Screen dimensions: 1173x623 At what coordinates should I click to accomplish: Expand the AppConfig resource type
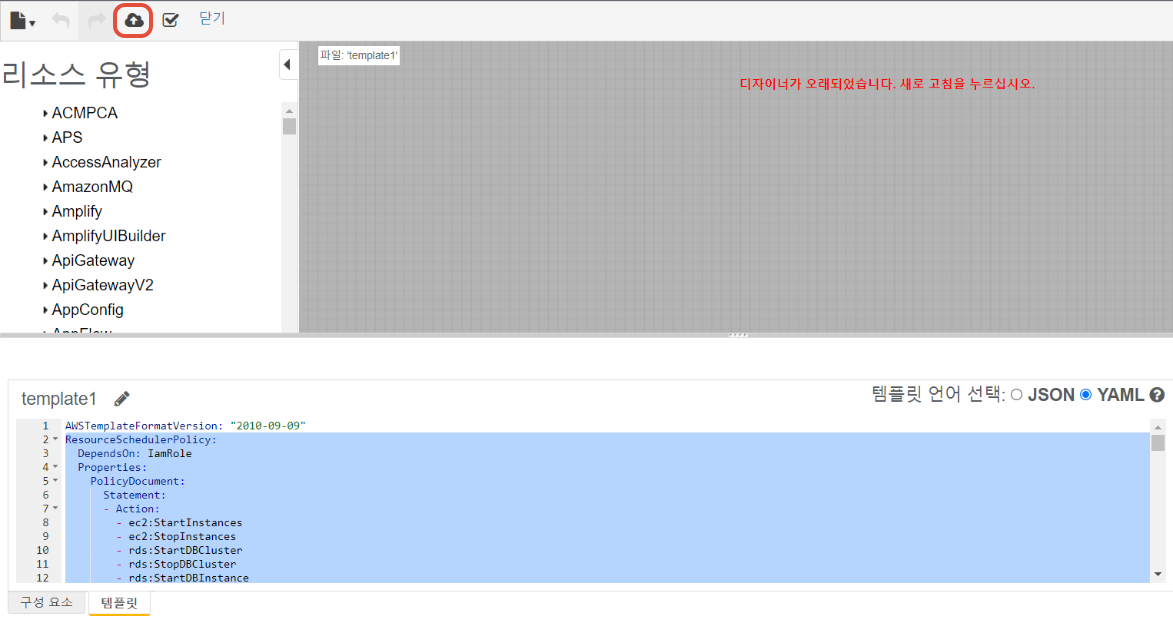(x=46, y=310)
